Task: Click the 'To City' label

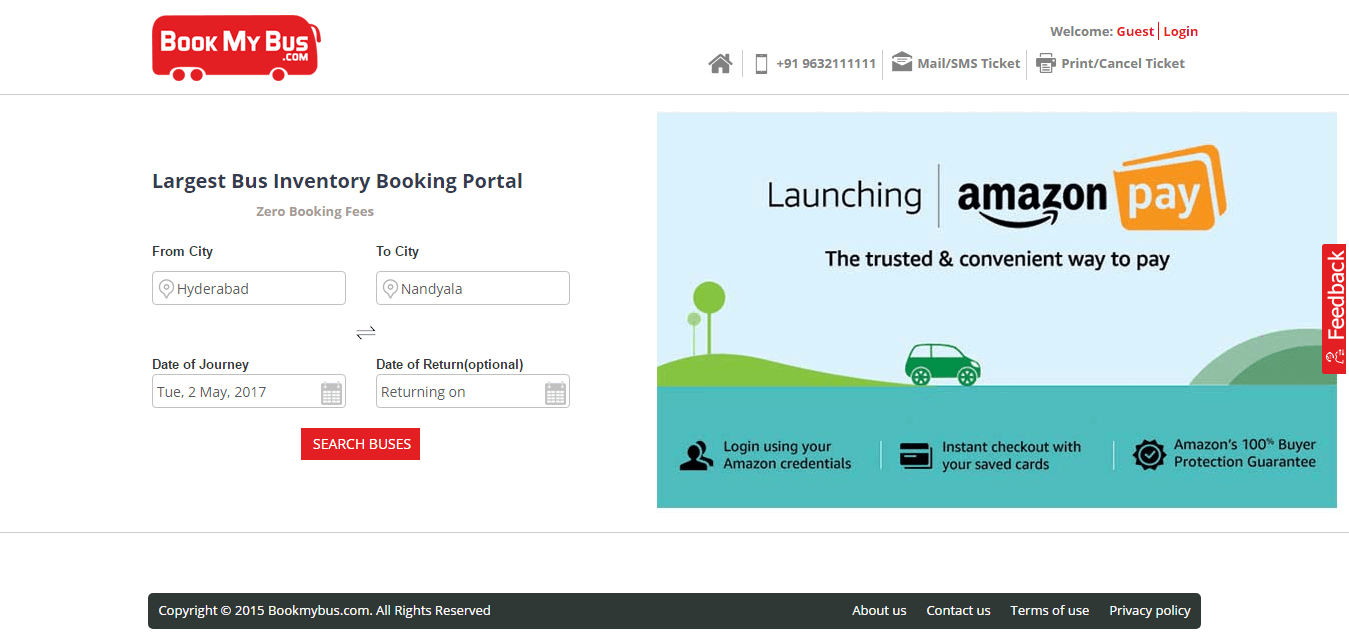Action: (397, 251)
